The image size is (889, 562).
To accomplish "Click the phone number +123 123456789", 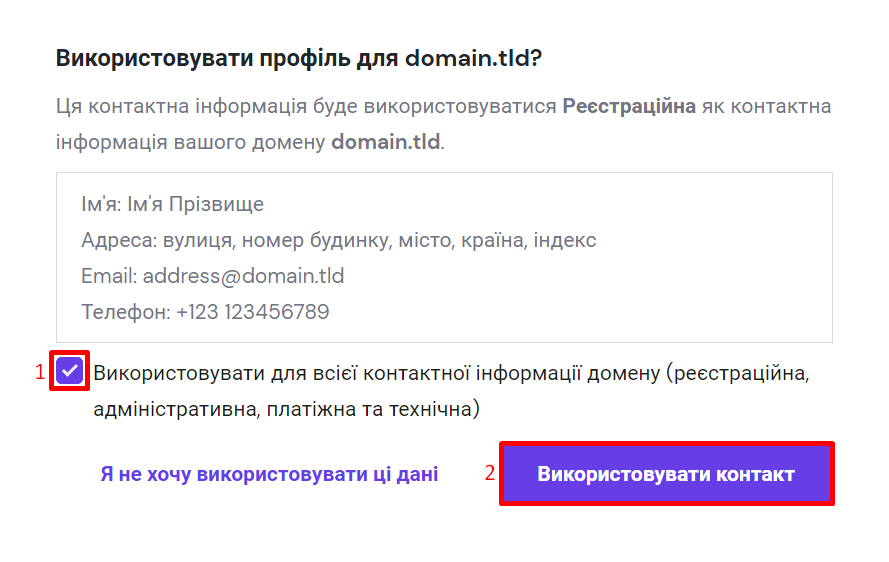I will click(253, 312).
